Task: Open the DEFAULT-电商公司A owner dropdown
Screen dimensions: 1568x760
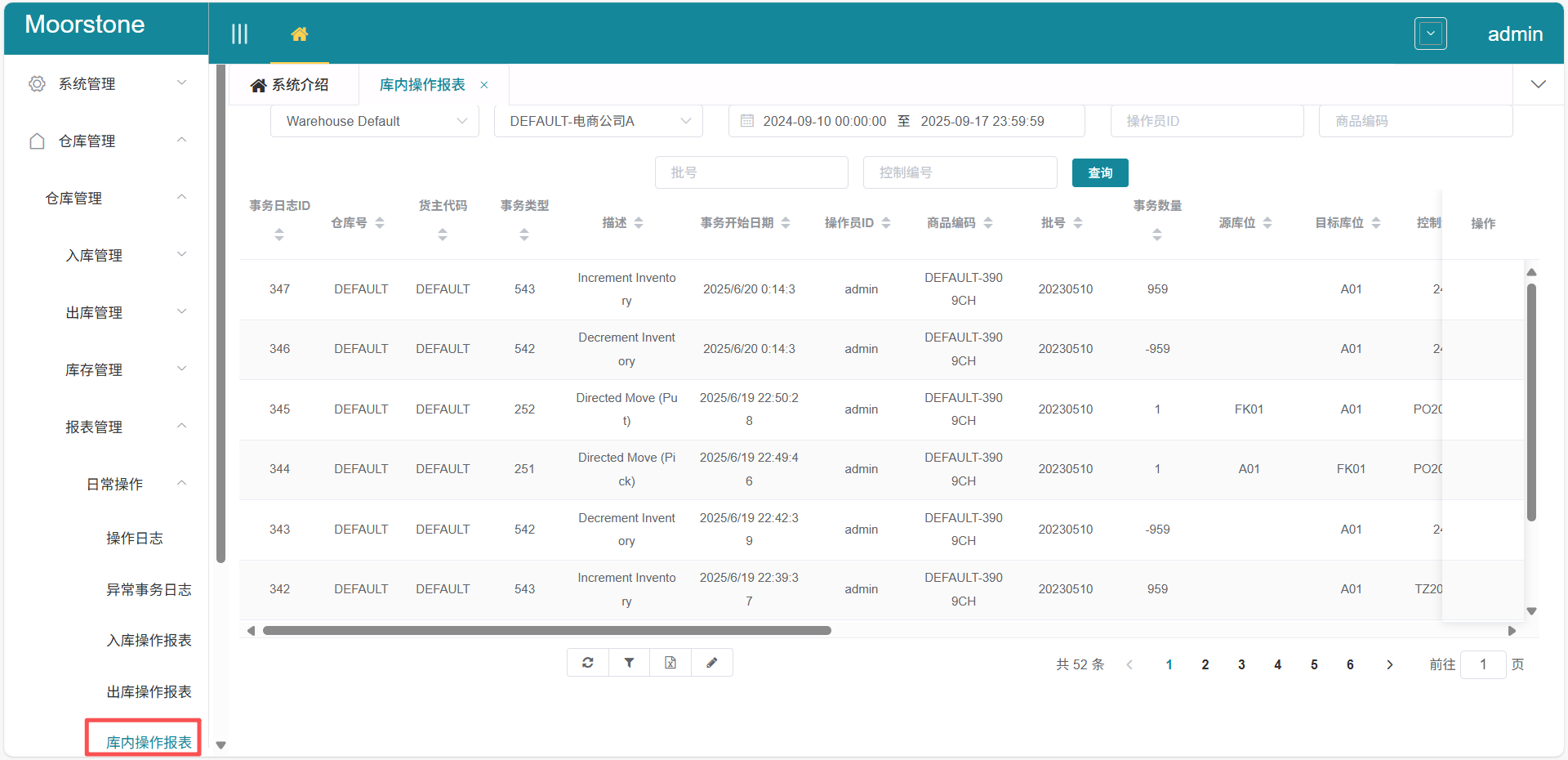Action: 598,120
